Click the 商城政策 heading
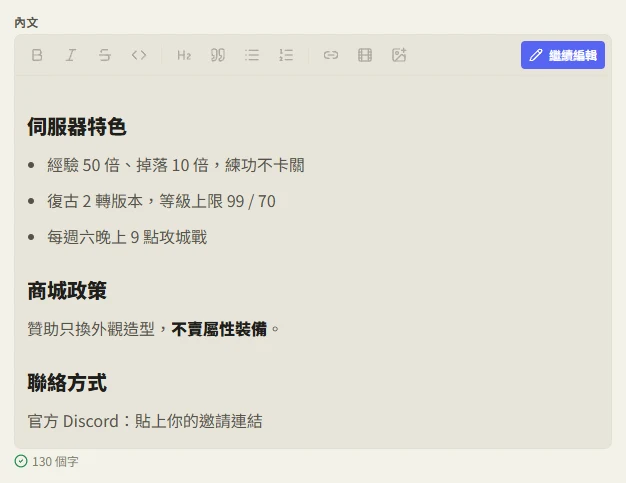This screenshot has height=483, width=626. tap(67, 291)
